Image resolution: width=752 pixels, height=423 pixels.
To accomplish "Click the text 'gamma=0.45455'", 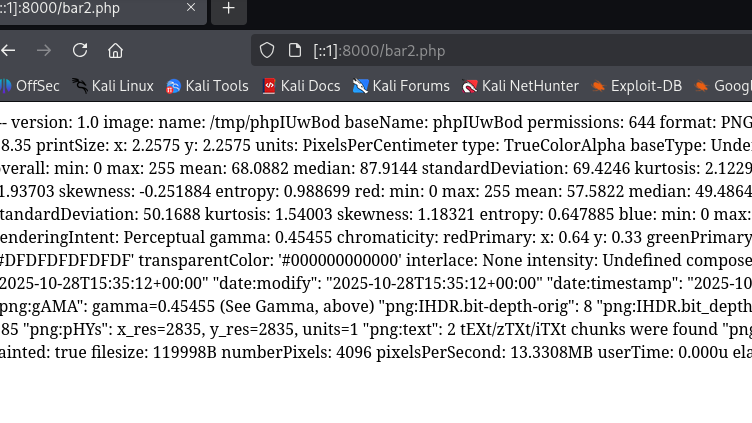I will [x=151, y=307].
